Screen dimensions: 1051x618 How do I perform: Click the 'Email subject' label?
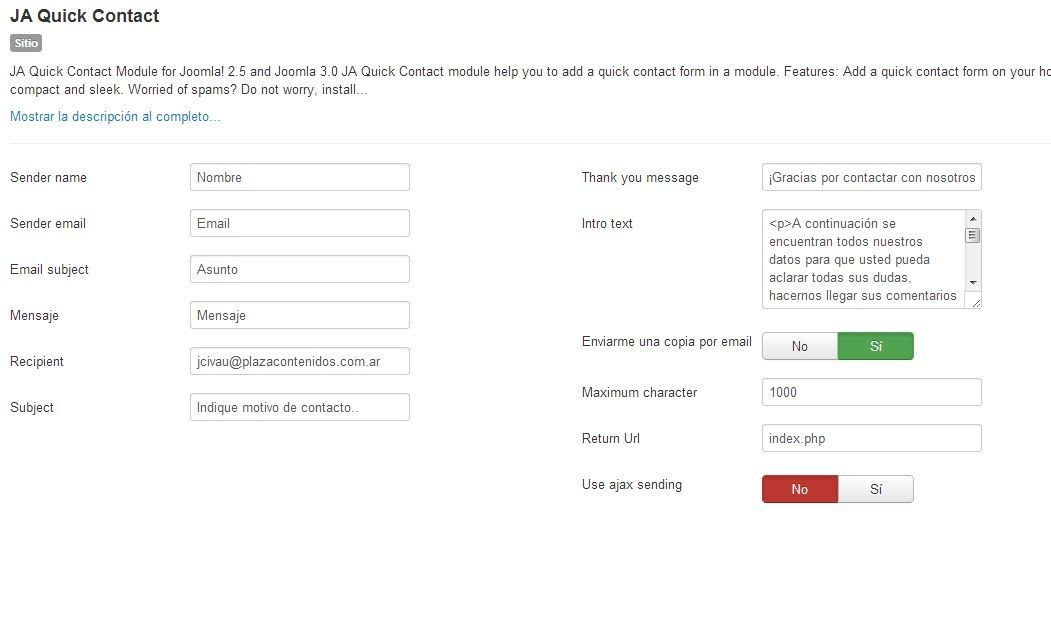(x=49, y=269)
